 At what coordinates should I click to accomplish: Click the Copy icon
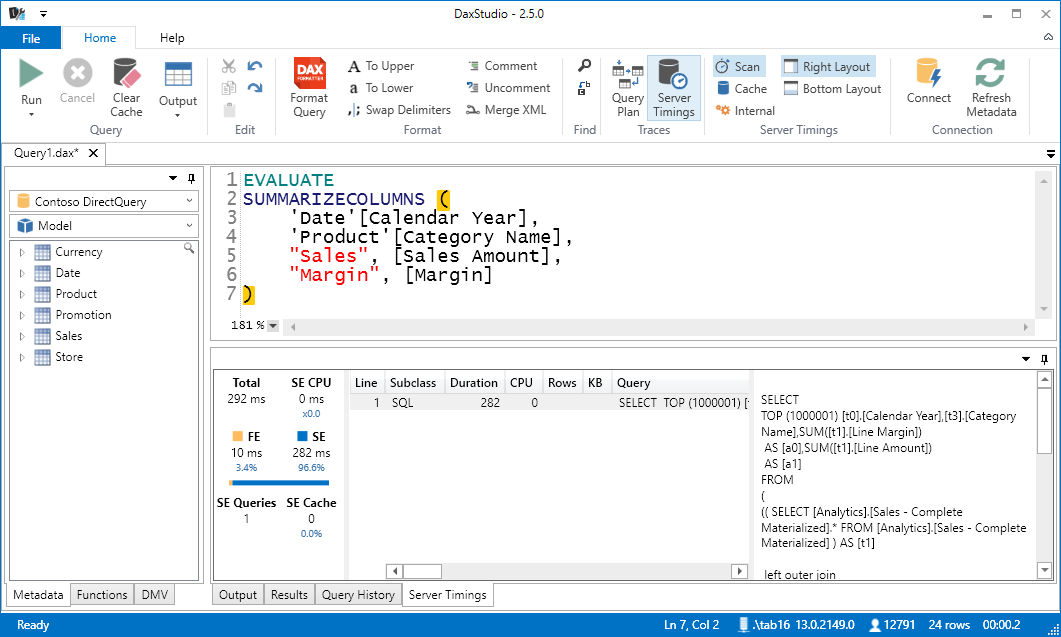click(x=229, y=88)
